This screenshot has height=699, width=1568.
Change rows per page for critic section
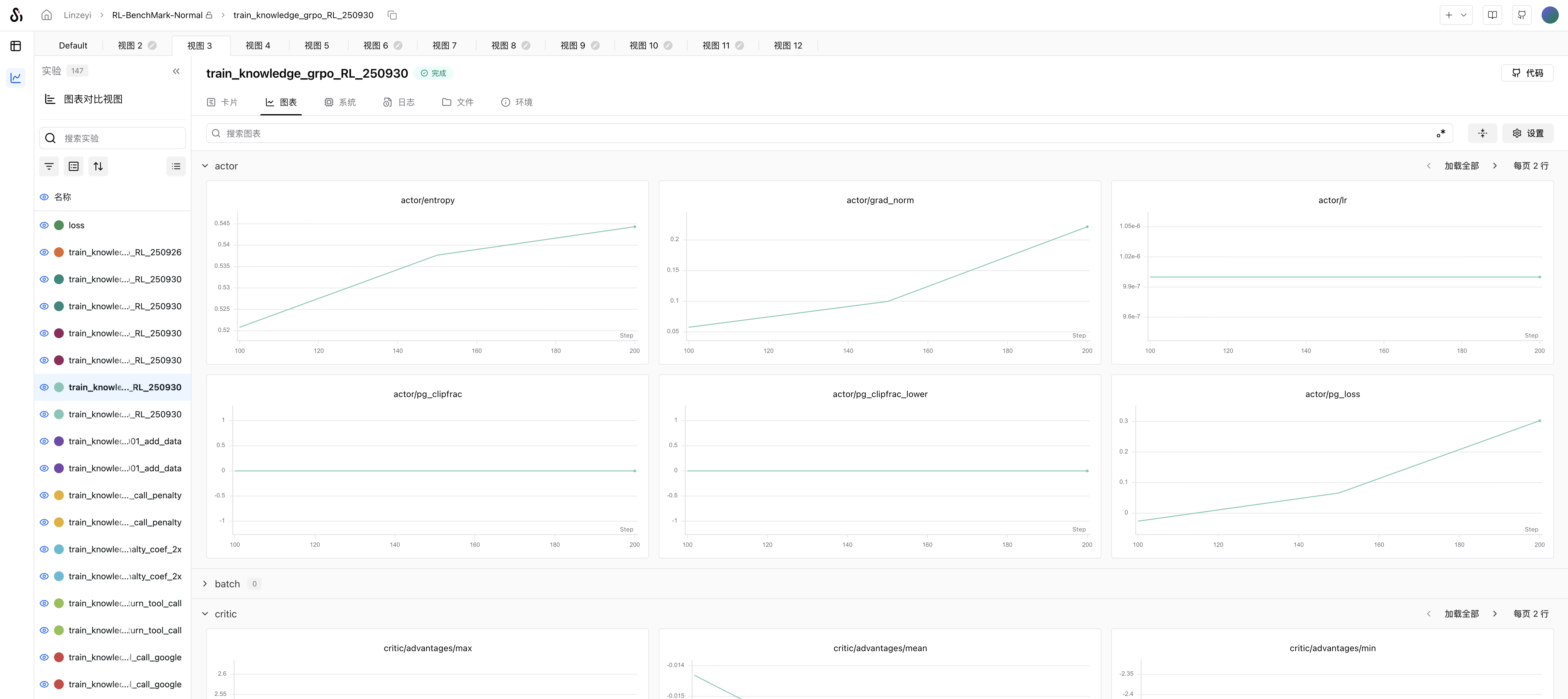point(1531,614)
